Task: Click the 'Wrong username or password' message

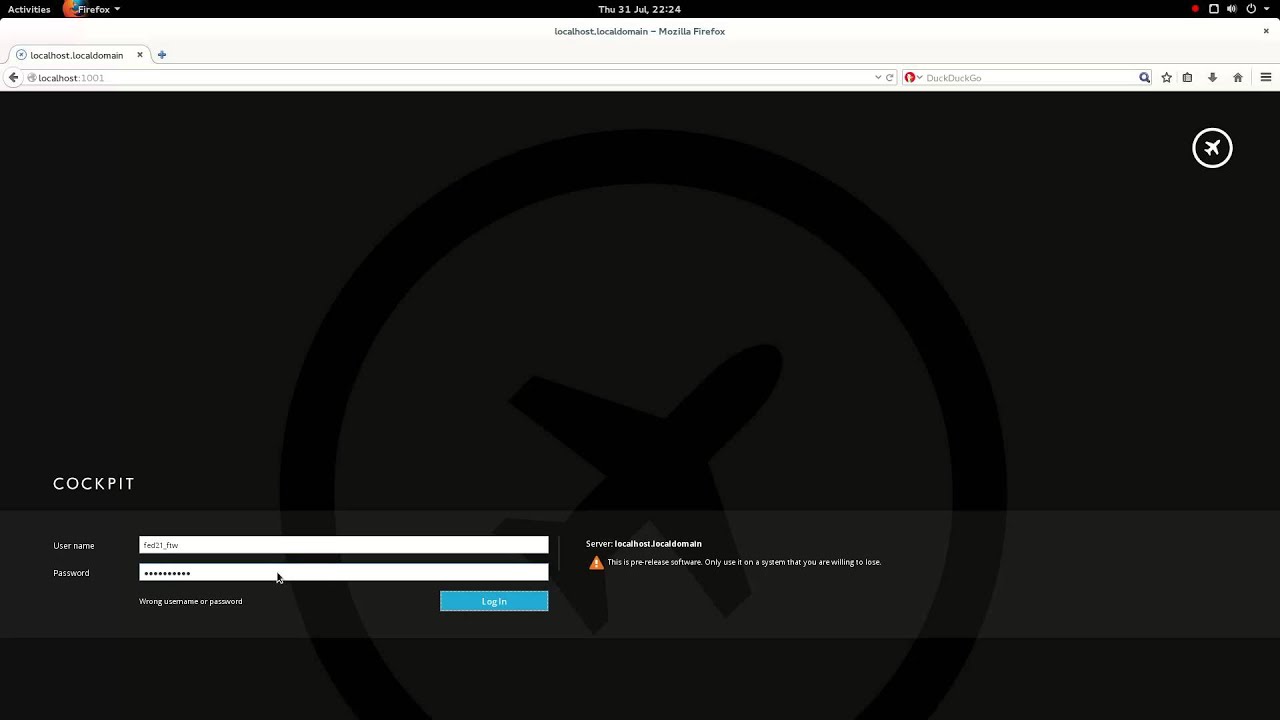Action: point(190,601)
